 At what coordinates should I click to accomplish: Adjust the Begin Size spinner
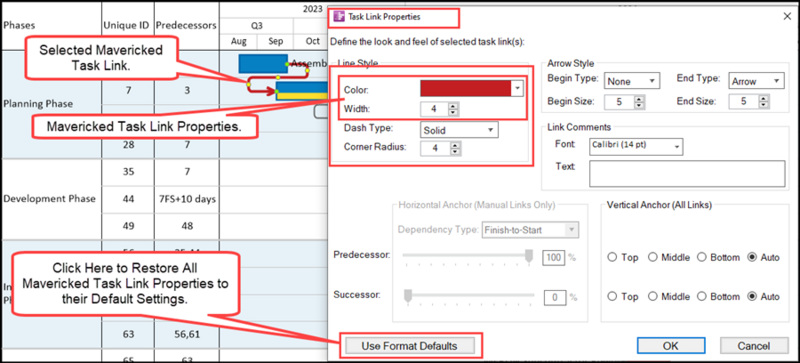639,102
